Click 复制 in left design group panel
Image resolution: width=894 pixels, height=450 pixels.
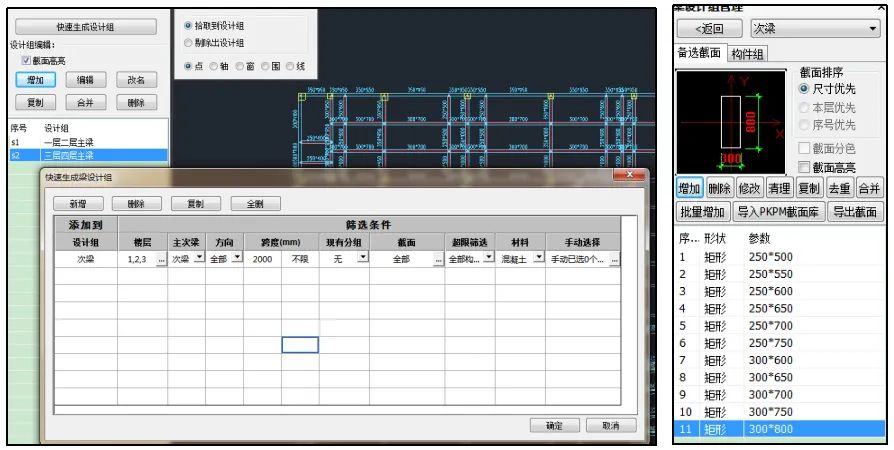point(35,103)
